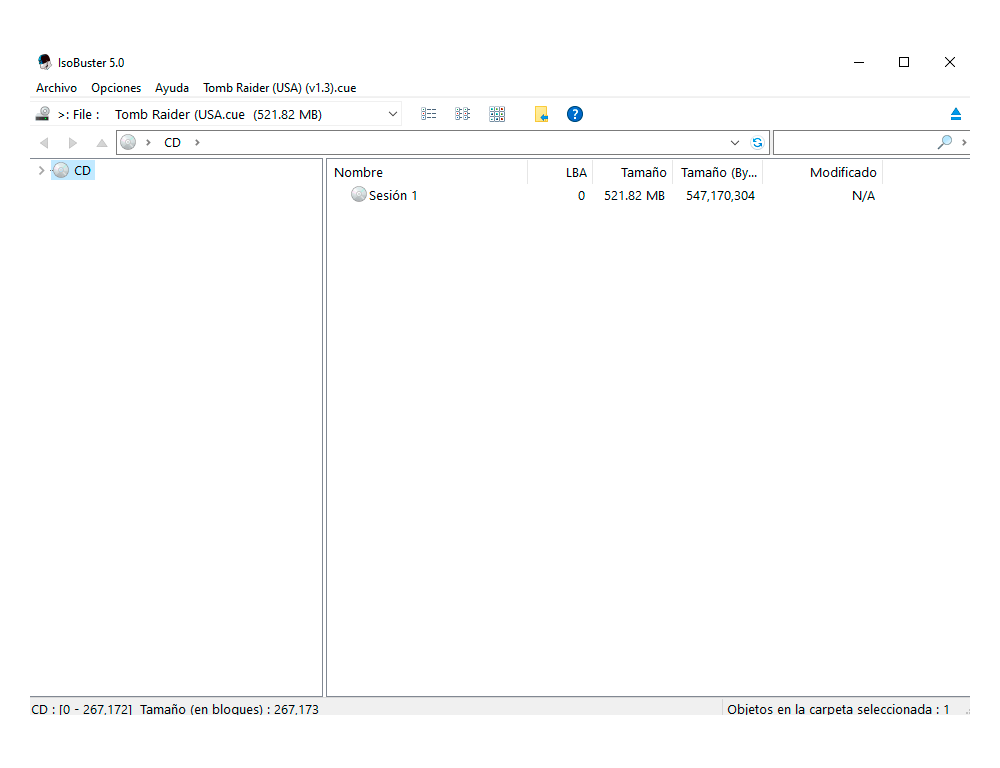The height and width of the screenshot is (768, 1000).
Task: Expand the chevron before CD in breadcrumb
Action: pyautogui.click(x=148, y=142)
